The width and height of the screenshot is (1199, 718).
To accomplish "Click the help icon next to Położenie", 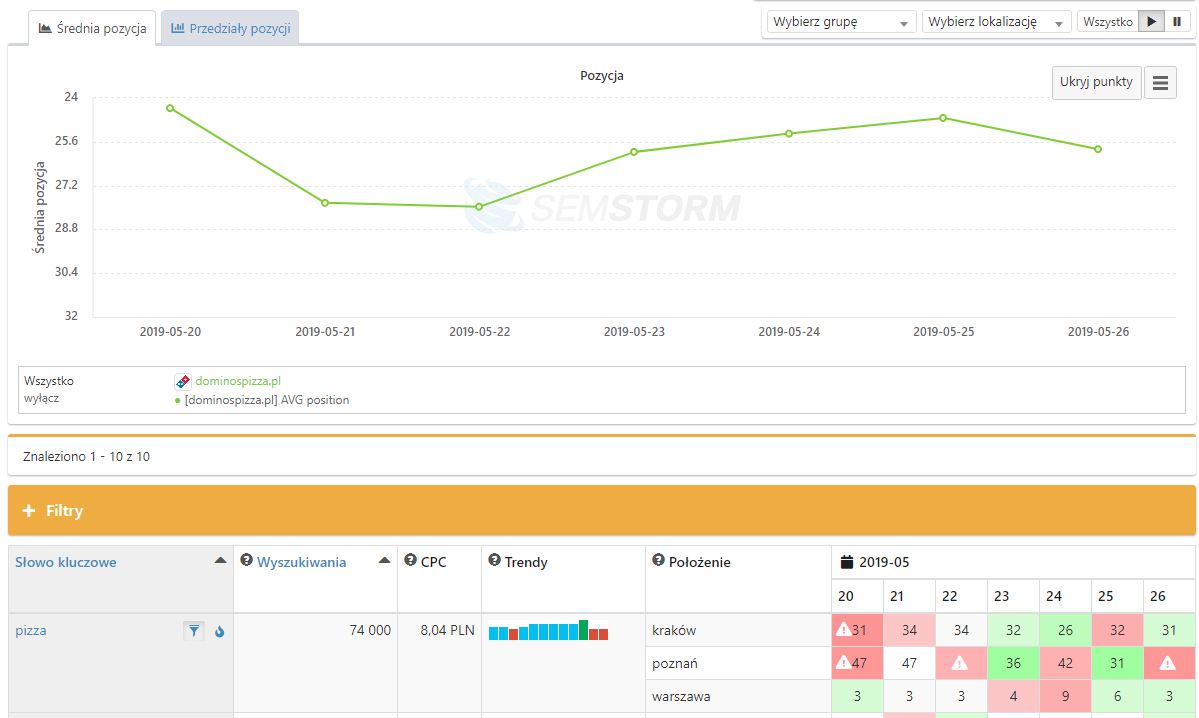I will [658, 561].
